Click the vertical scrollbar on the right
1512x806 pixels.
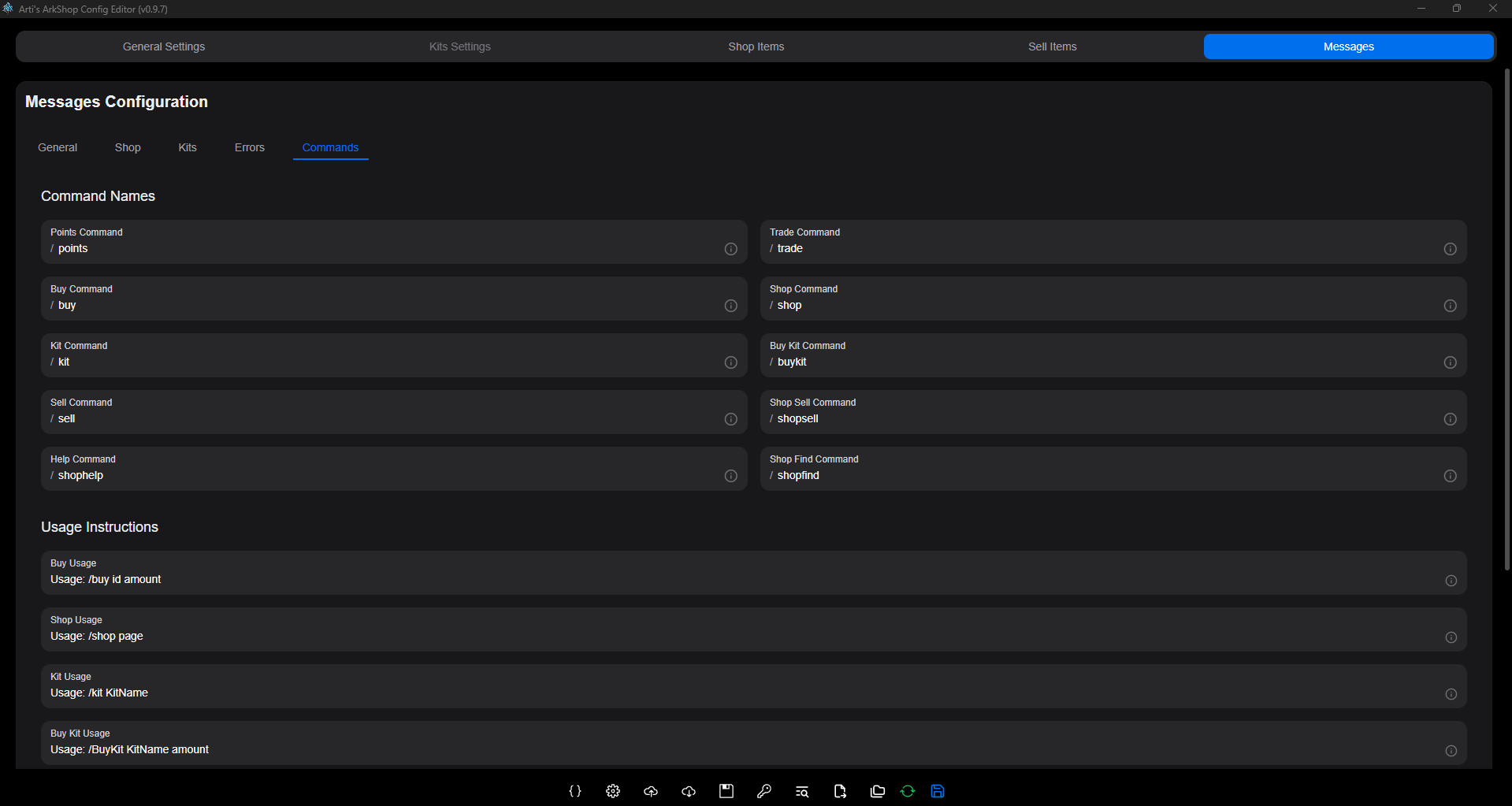1506,315
